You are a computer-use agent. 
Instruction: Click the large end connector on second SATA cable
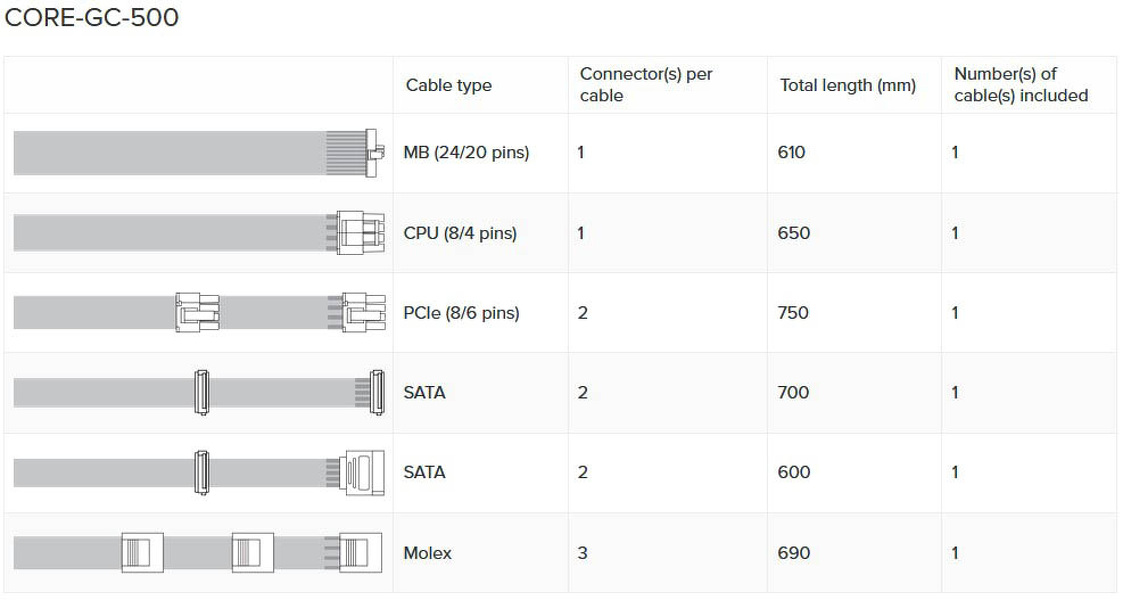364,472
